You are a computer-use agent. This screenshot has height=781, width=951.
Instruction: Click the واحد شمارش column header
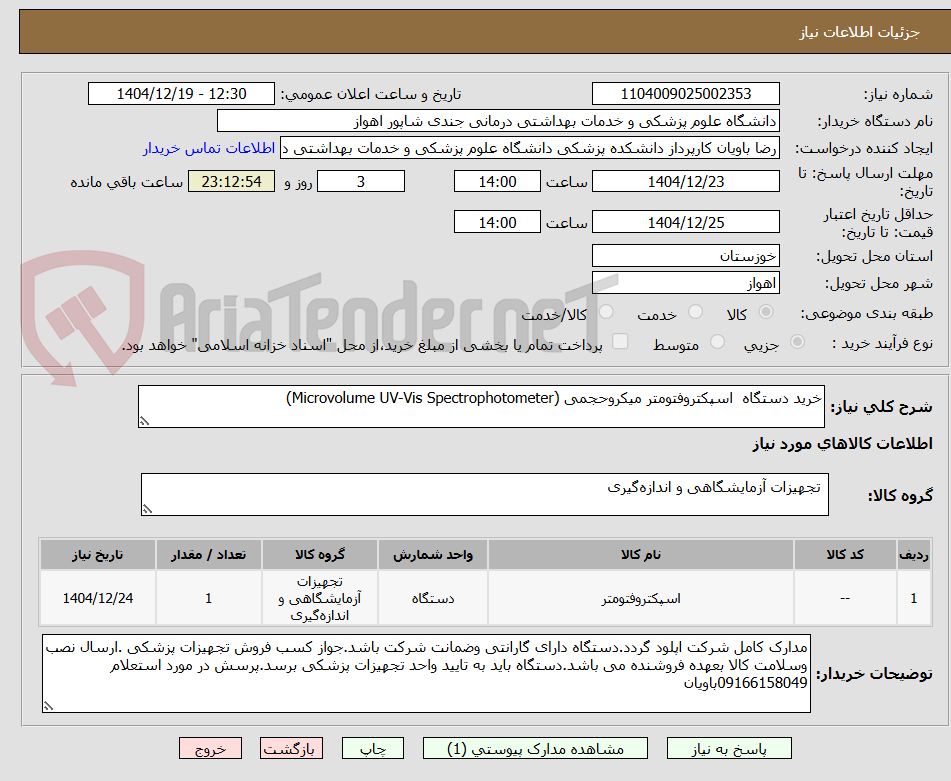(x=432, y=554)
